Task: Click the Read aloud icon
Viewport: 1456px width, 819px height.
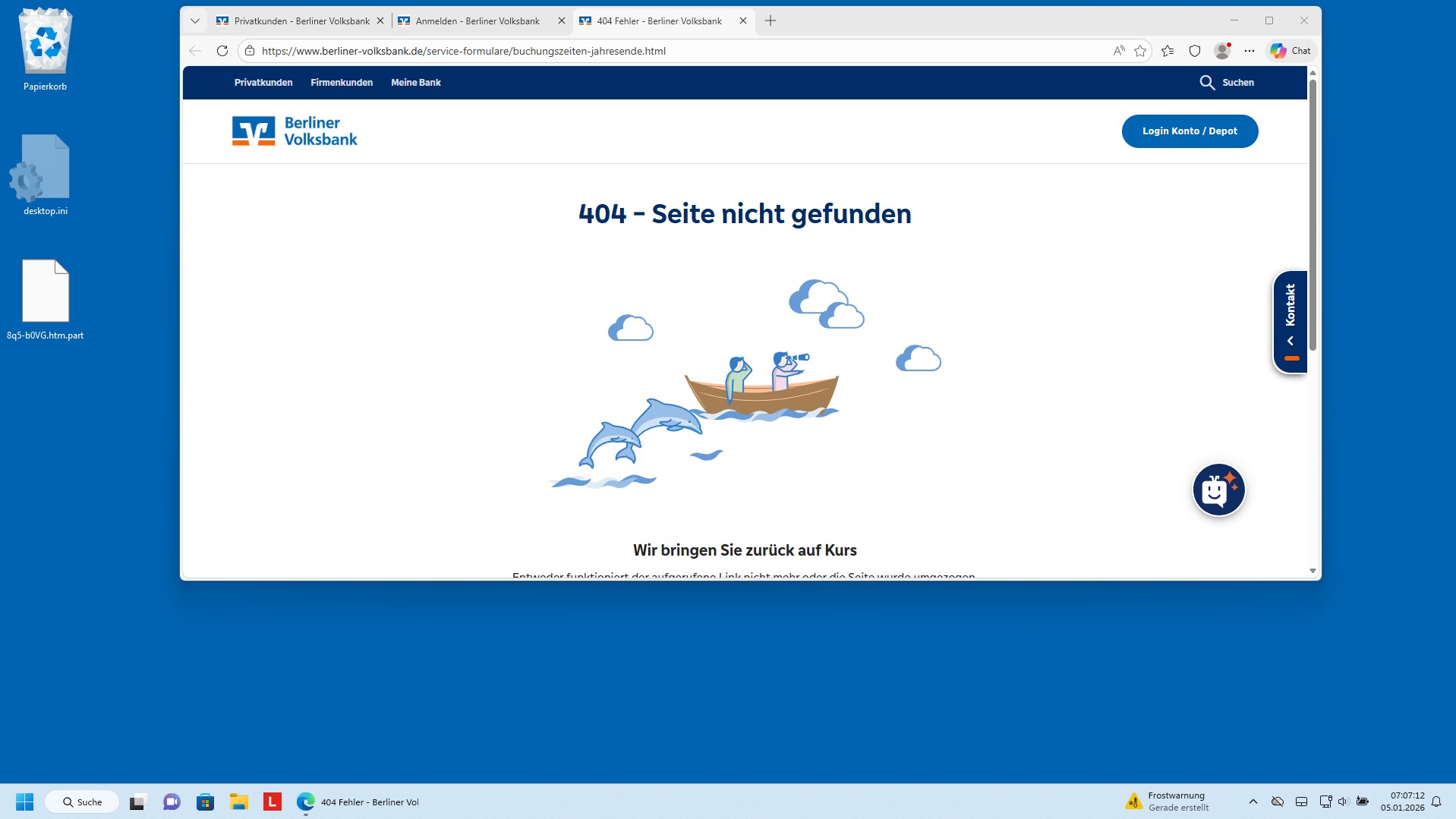Action: [x=1118, y=51]
